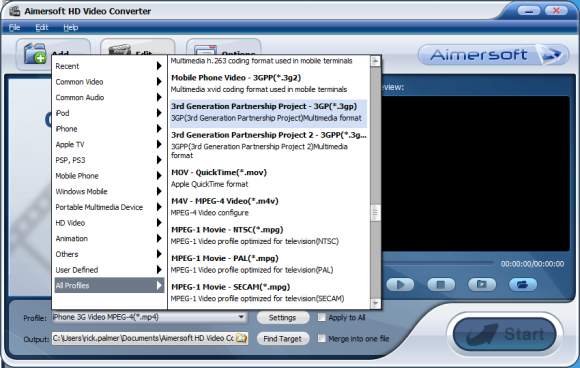Open the Others submenu

[109, 254]
